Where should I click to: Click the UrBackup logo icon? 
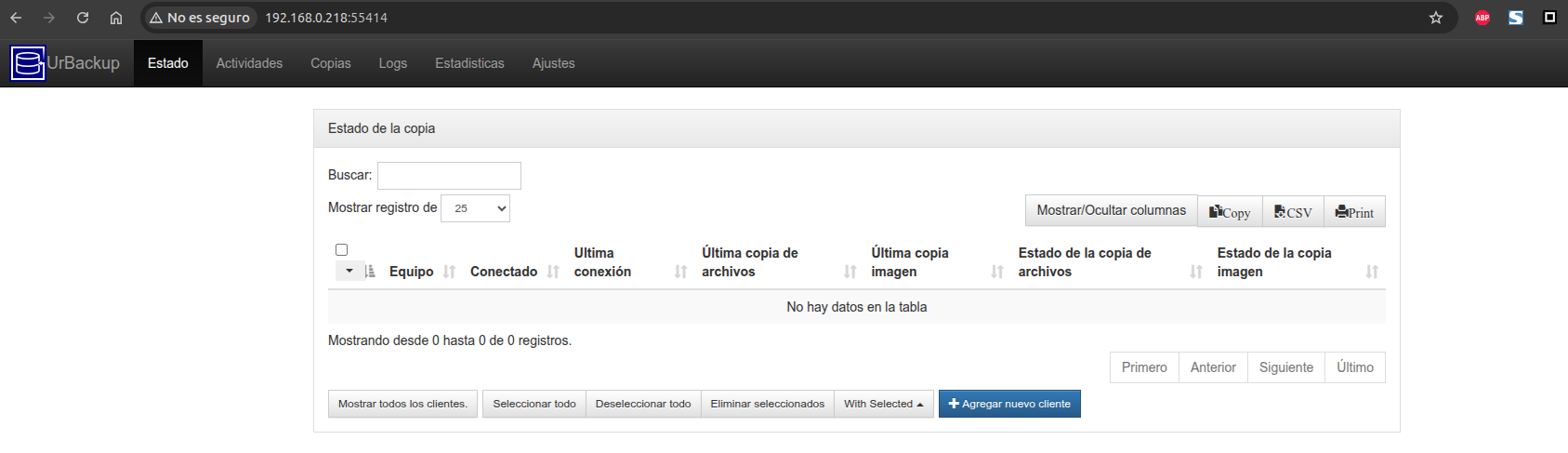point(28,63)
